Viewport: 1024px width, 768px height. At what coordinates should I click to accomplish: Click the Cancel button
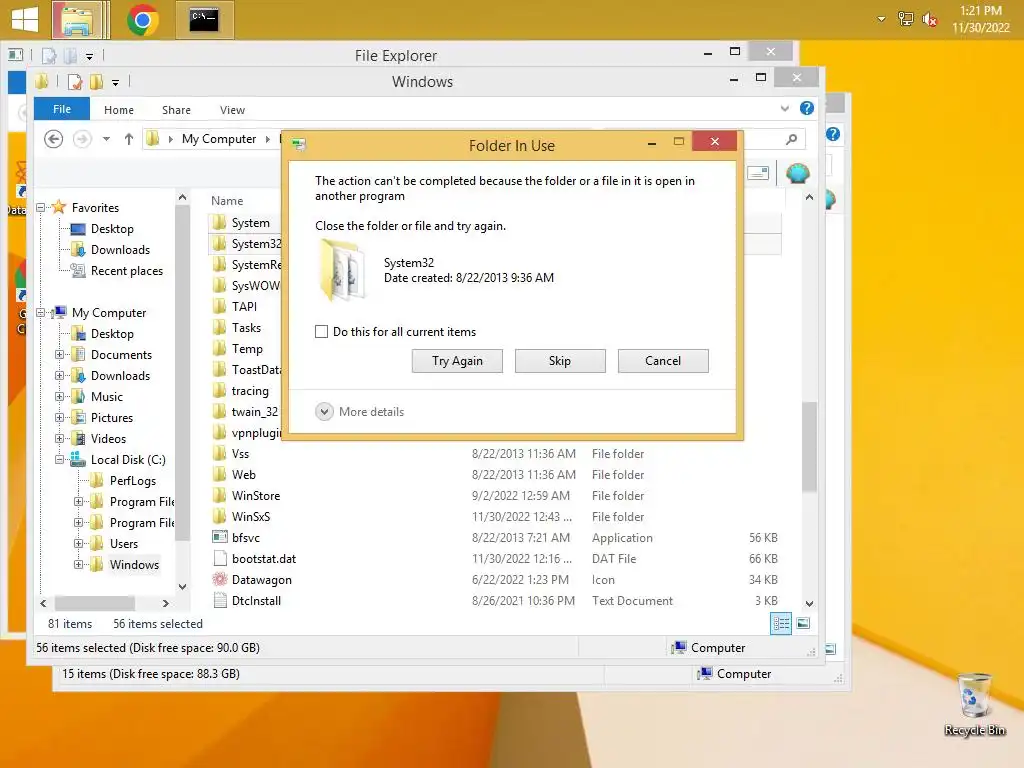tap(663, 360)
